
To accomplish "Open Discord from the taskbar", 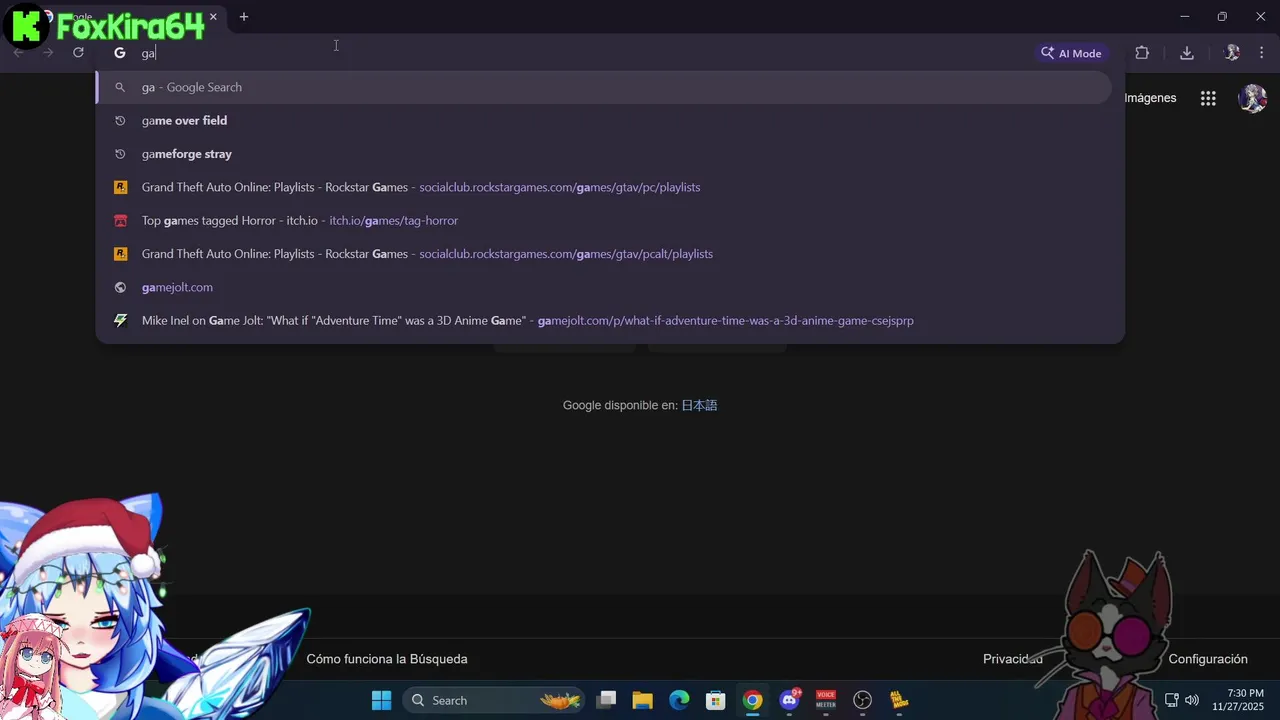I will point(789,700).
